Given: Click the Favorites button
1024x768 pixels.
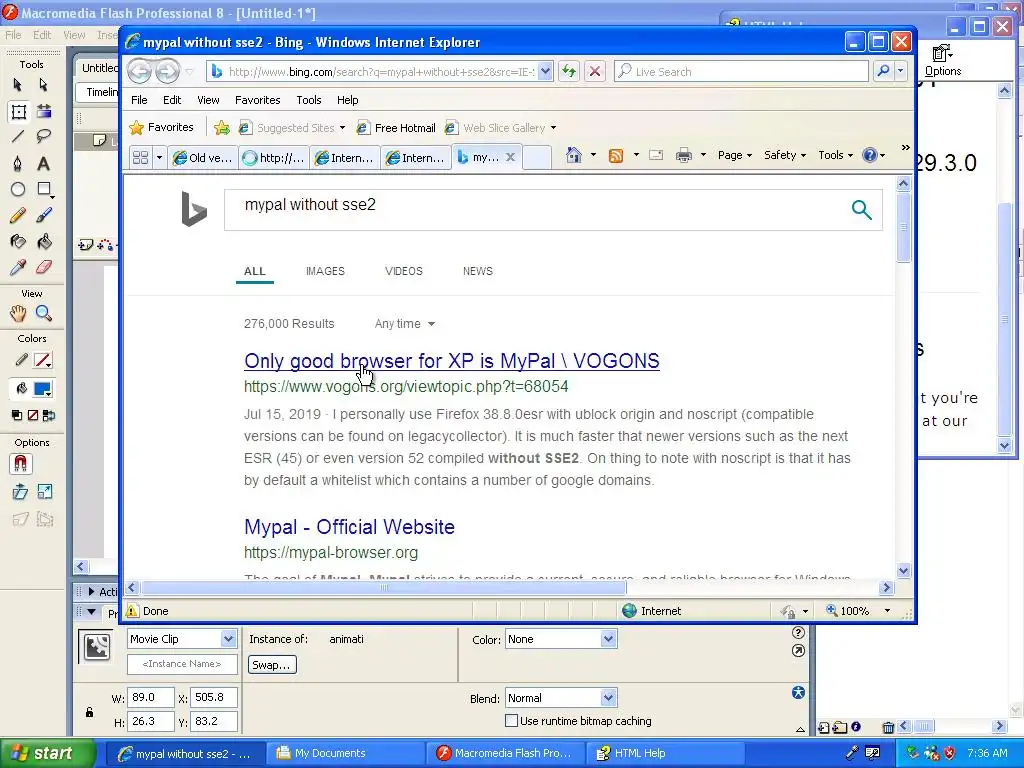Looking at the screenshot, I should point(161,127).
